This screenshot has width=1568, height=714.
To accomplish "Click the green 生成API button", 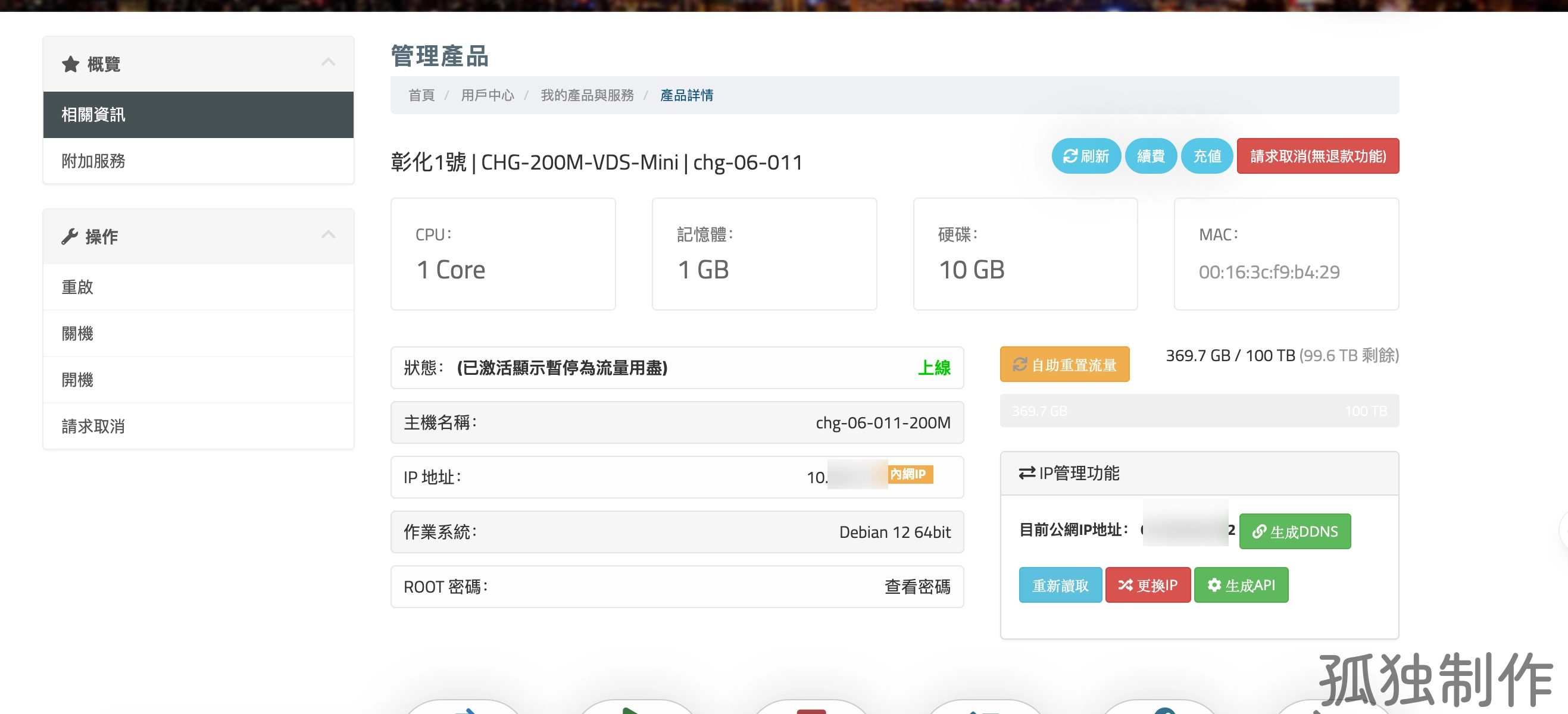I will [x=1241, y=585].
